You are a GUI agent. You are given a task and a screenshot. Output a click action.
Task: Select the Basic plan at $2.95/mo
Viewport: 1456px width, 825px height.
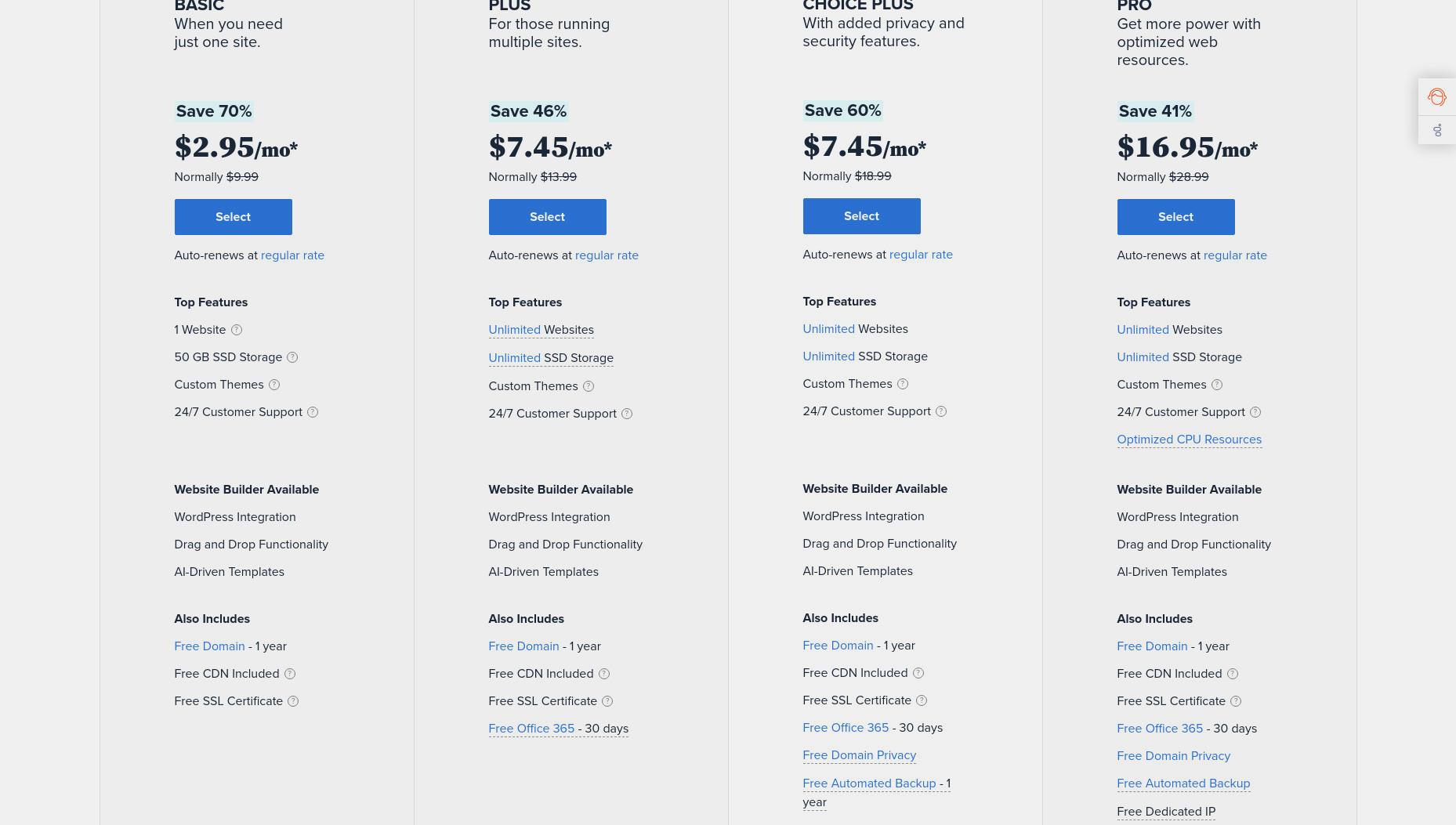click(233, 217)
